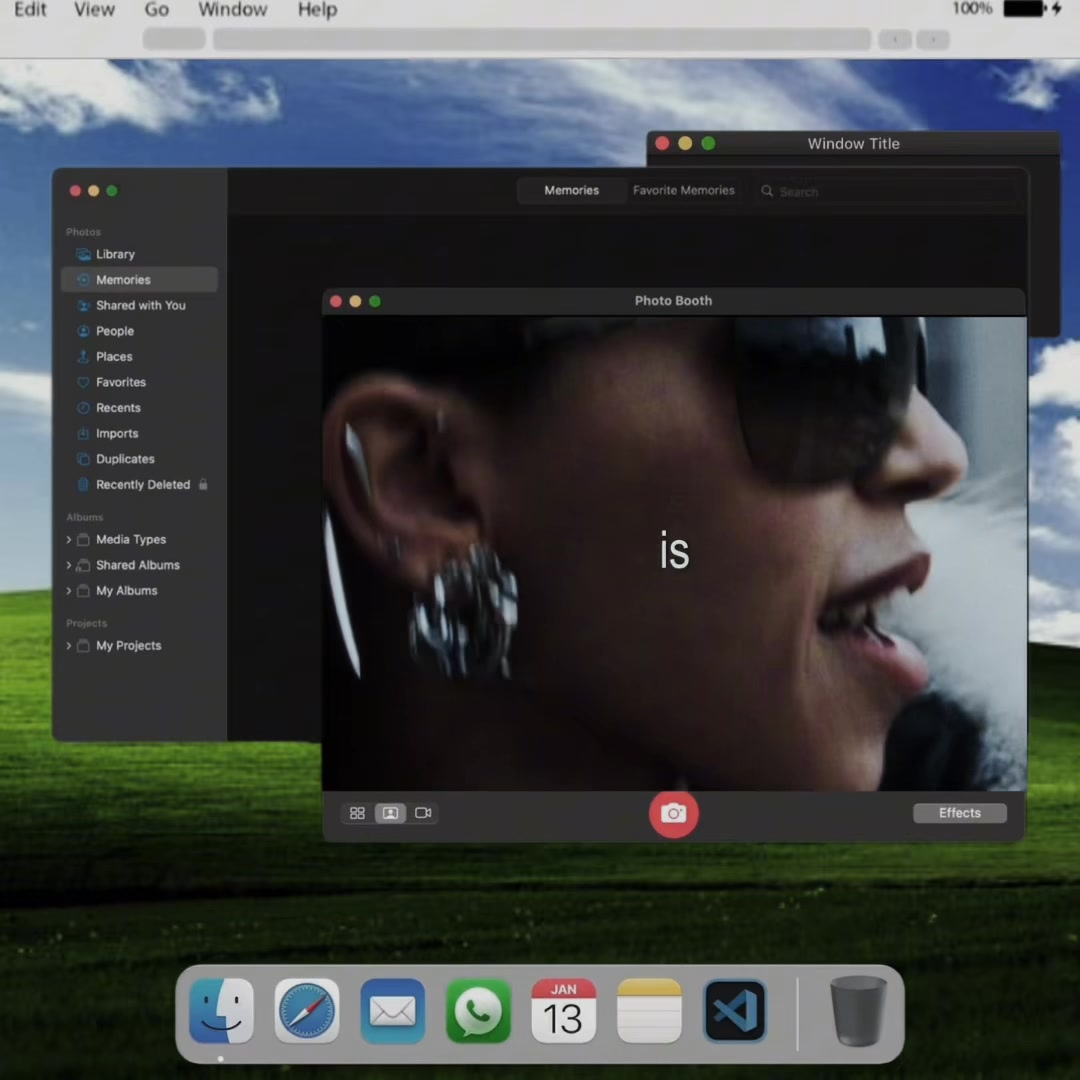The height and width of the screenshot is (1080, 1080).
Task: Select the Memories tab in toolbar
Action: pyautogui.click(x=571, y=190)
